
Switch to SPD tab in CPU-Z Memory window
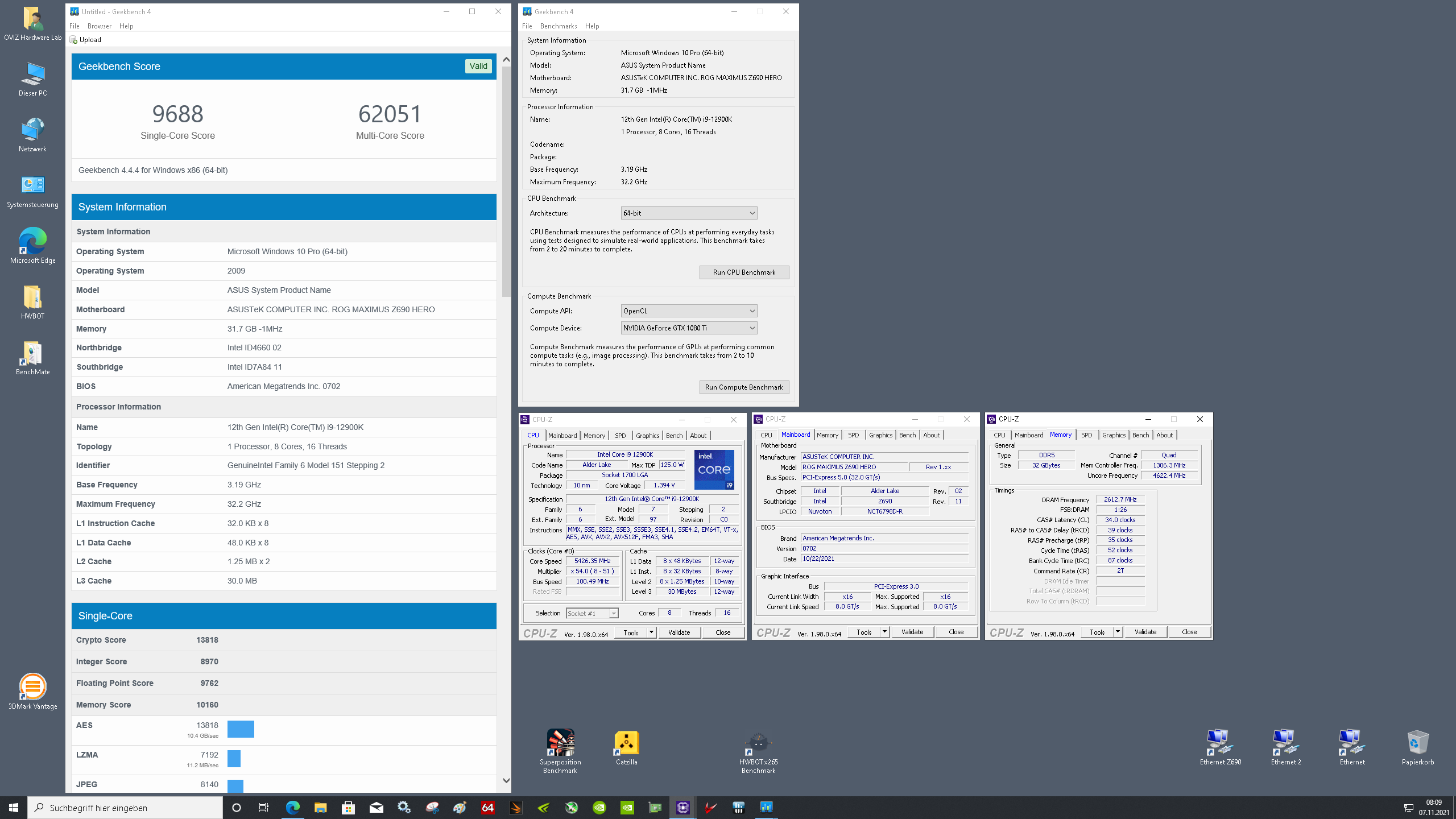(1086, 435)
